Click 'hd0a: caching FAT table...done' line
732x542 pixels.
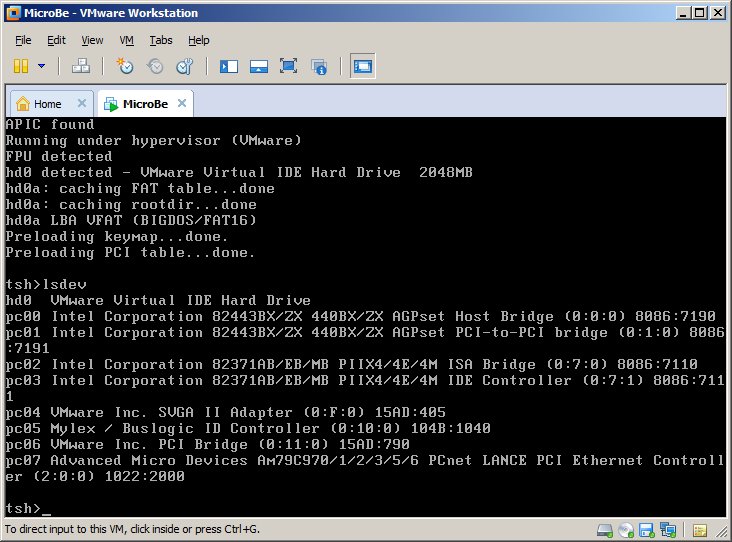click(140, 188)
